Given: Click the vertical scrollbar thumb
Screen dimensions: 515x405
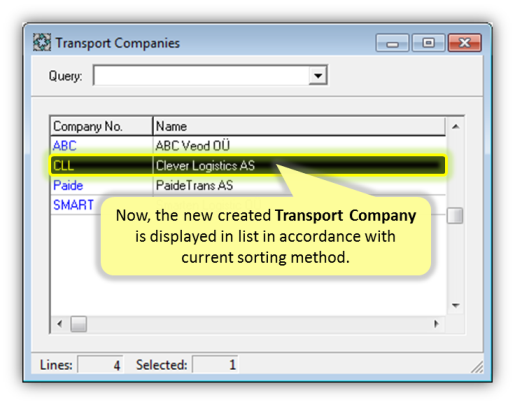Looking at the screenshot, I should coord(455,216).
